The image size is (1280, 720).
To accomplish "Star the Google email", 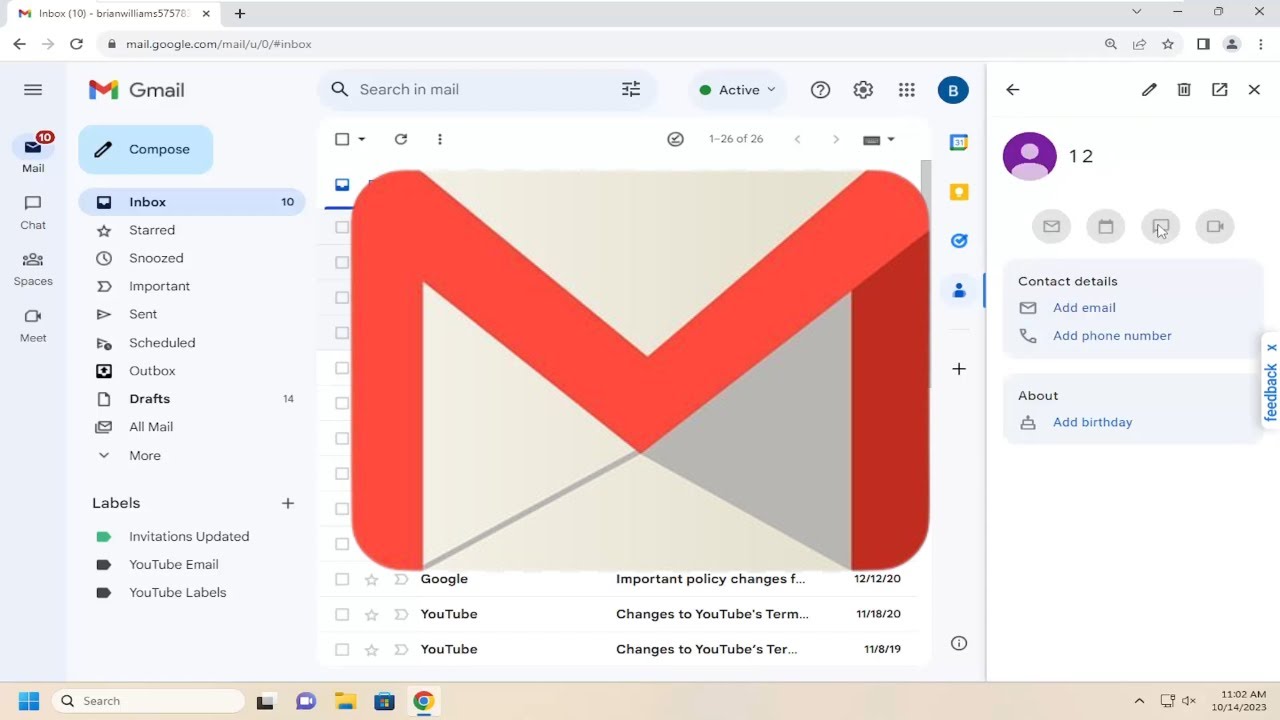I will click(x=372, y=579).
